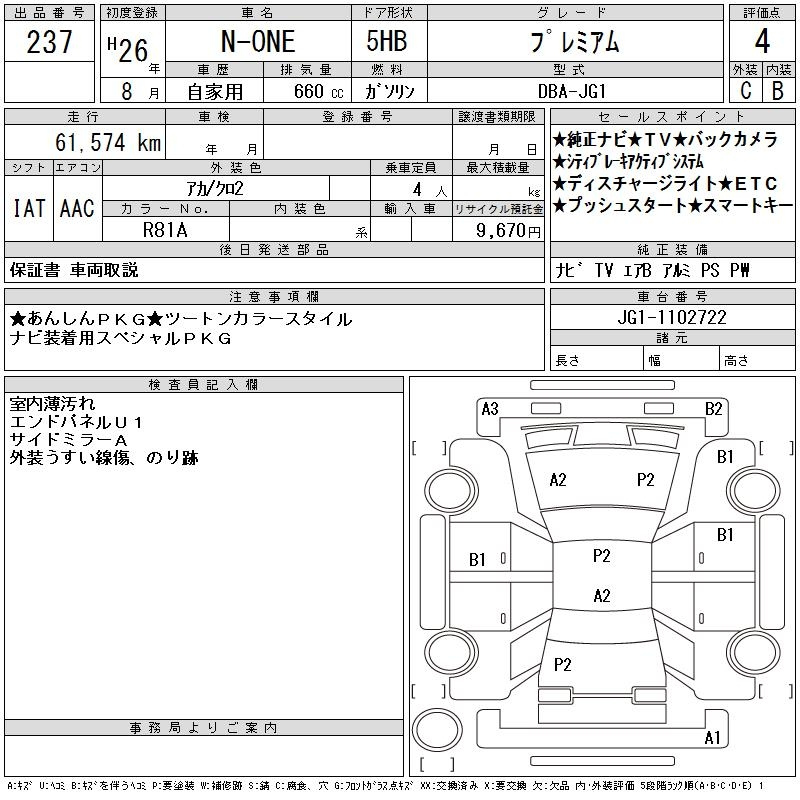The width and height of the screenshot is (800, 800).
Task: Select the exterior color "アカ/クロ2"
Action: coord(215,189)
